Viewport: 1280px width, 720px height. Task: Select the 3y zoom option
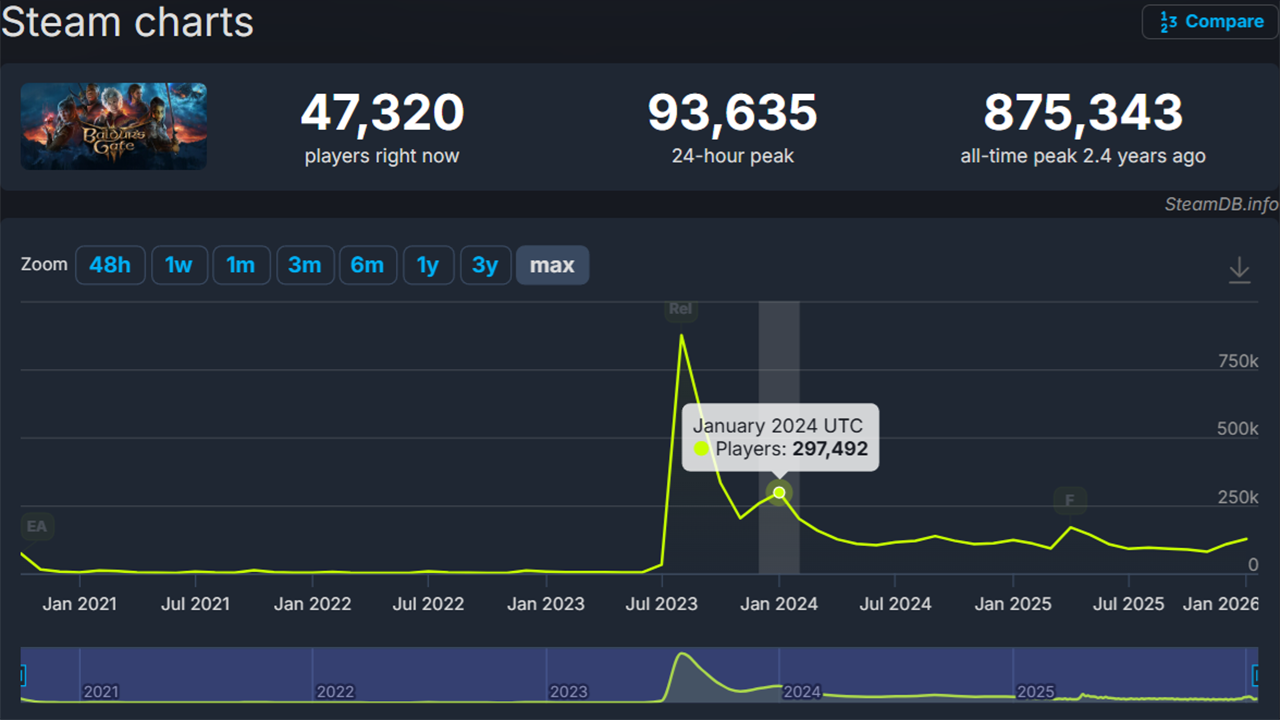click(485, 266)
